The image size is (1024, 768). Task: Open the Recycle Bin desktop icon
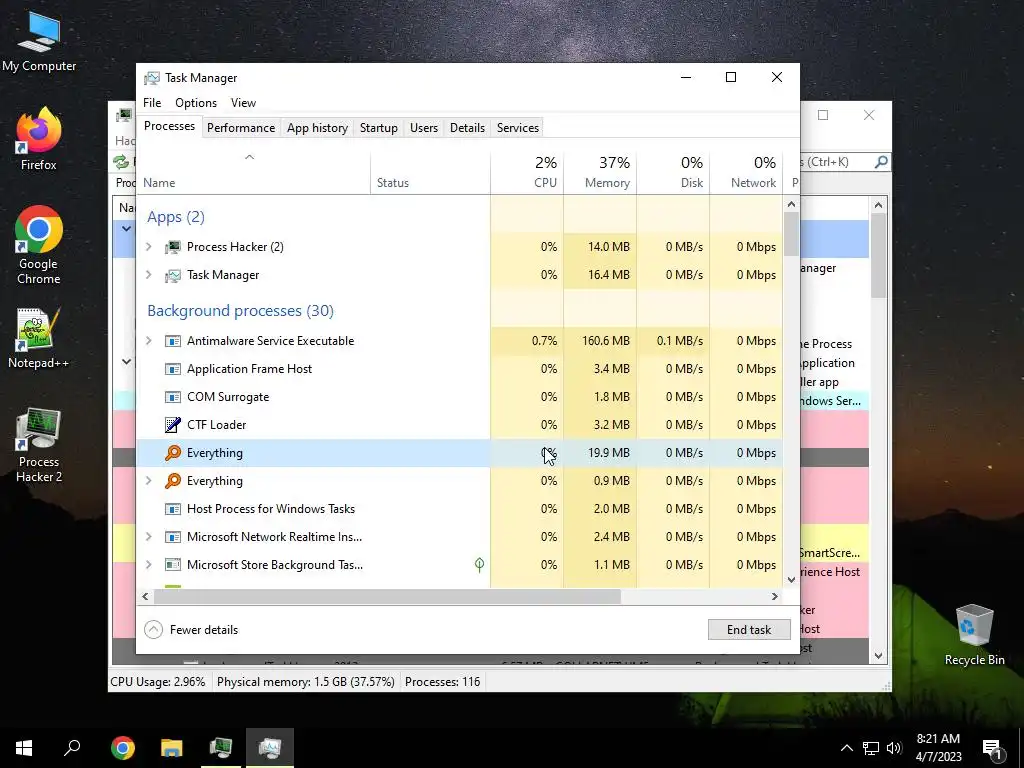coord(974,635)
